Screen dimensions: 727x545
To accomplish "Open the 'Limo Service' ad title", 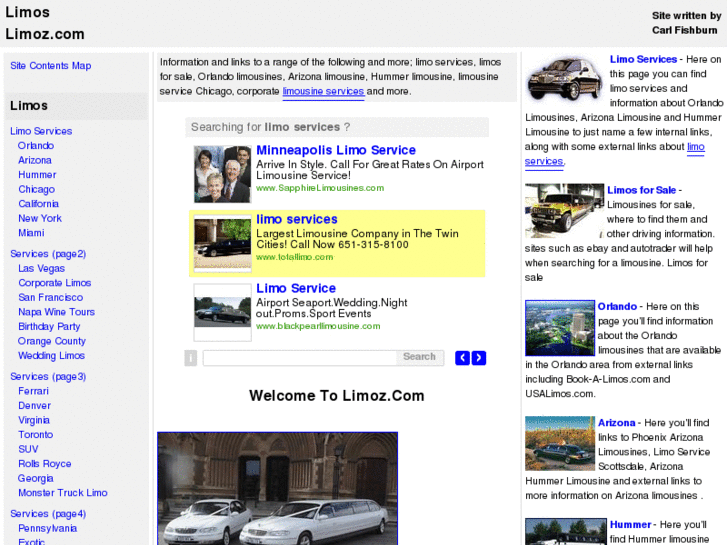I will coord(296,288).
